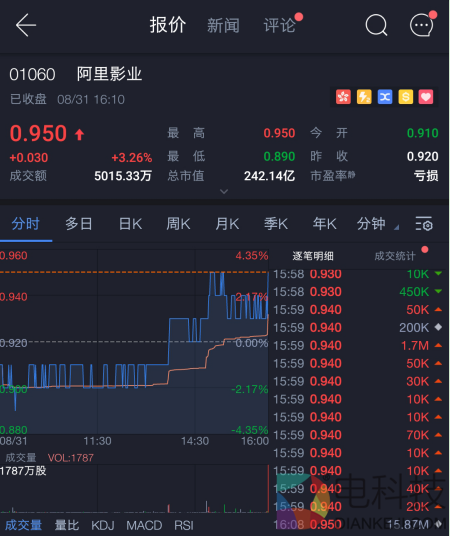Tap the 4.35% axis label
The width and height of the screenshot is (450, 536).
252,255
